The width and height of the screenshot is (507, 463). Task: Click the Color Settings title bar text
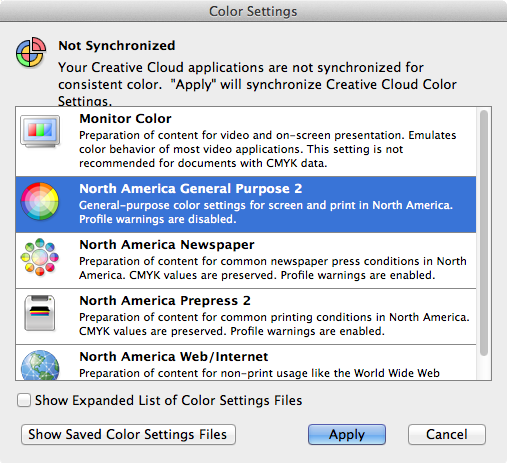(x=253, y=11)
